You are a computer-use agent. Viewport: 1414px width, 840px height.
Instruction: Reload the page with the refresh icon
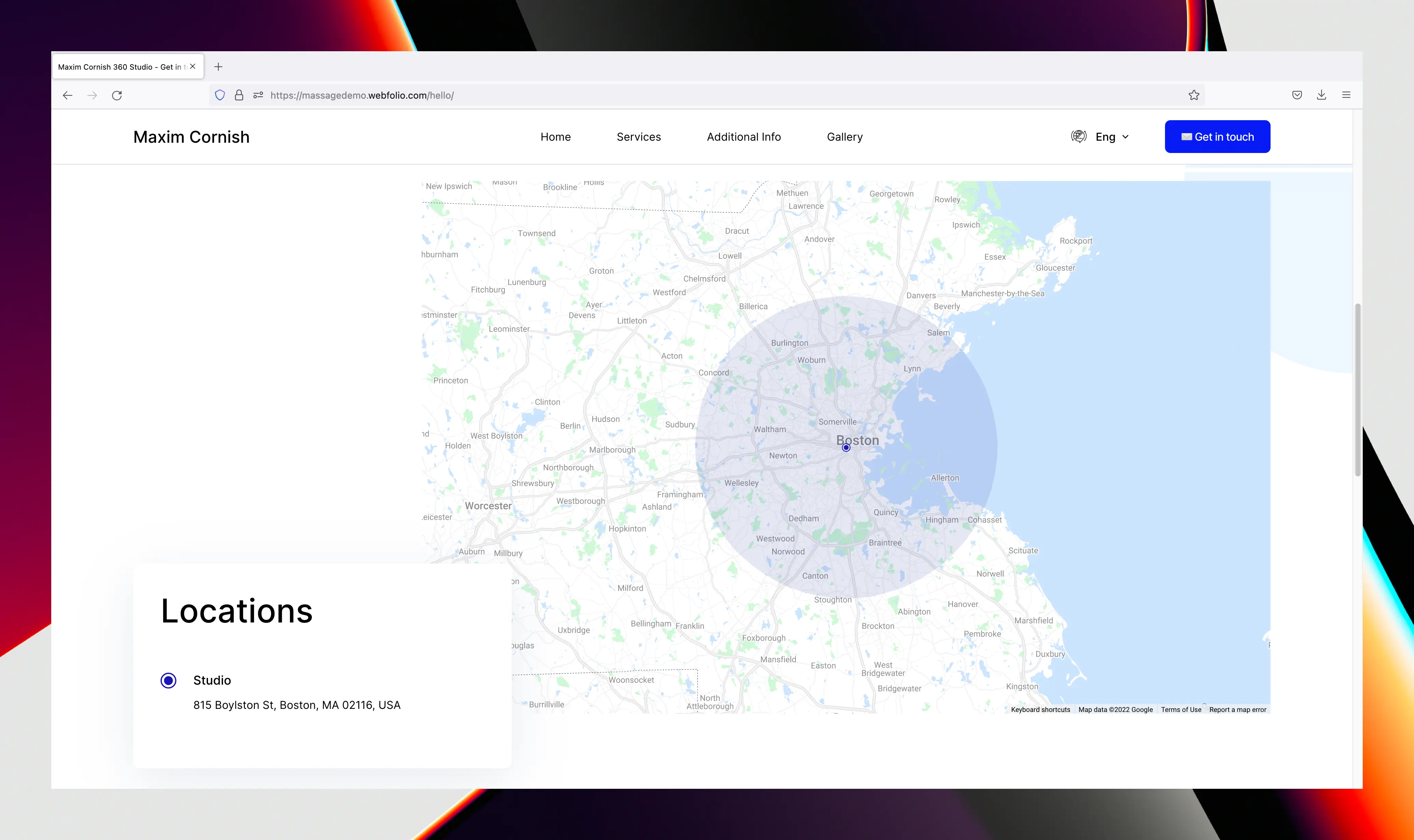coord(117,96)
